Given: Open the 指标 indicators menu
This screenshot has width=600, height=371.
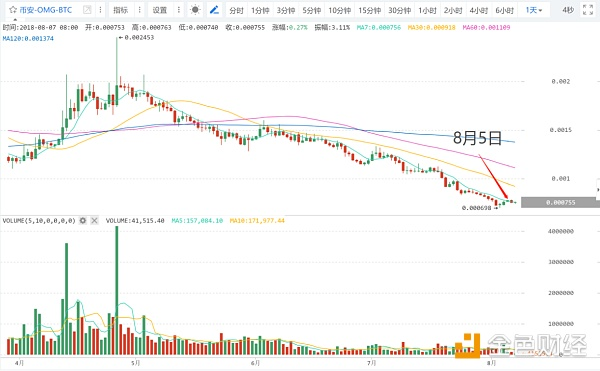Looking at the screenshot, I should point(121,10).
